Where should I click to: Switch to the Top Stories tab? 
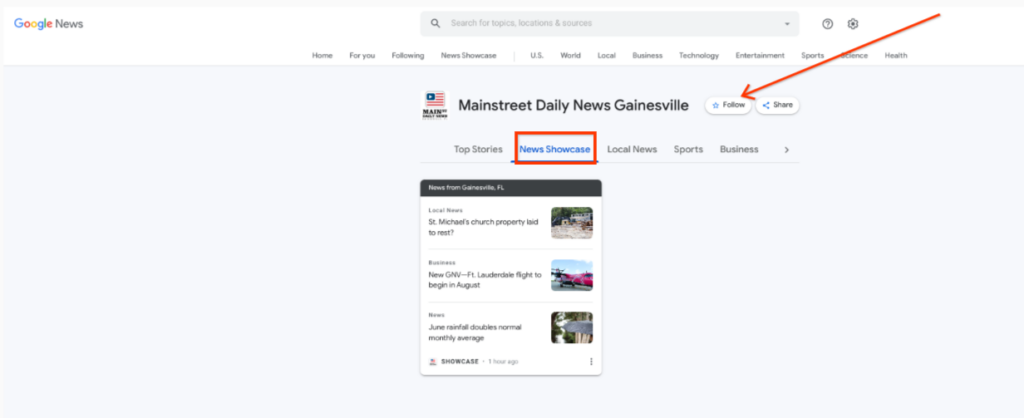[x=478, y=150]
